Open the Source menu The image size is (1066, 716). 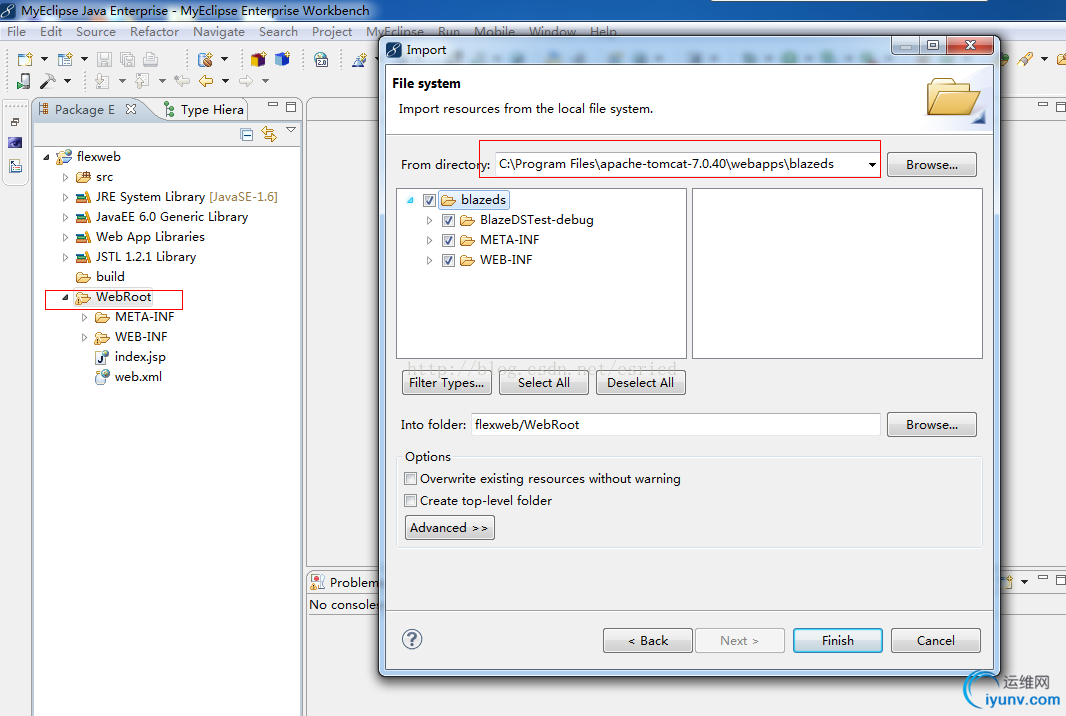click(x=96, y=31)
